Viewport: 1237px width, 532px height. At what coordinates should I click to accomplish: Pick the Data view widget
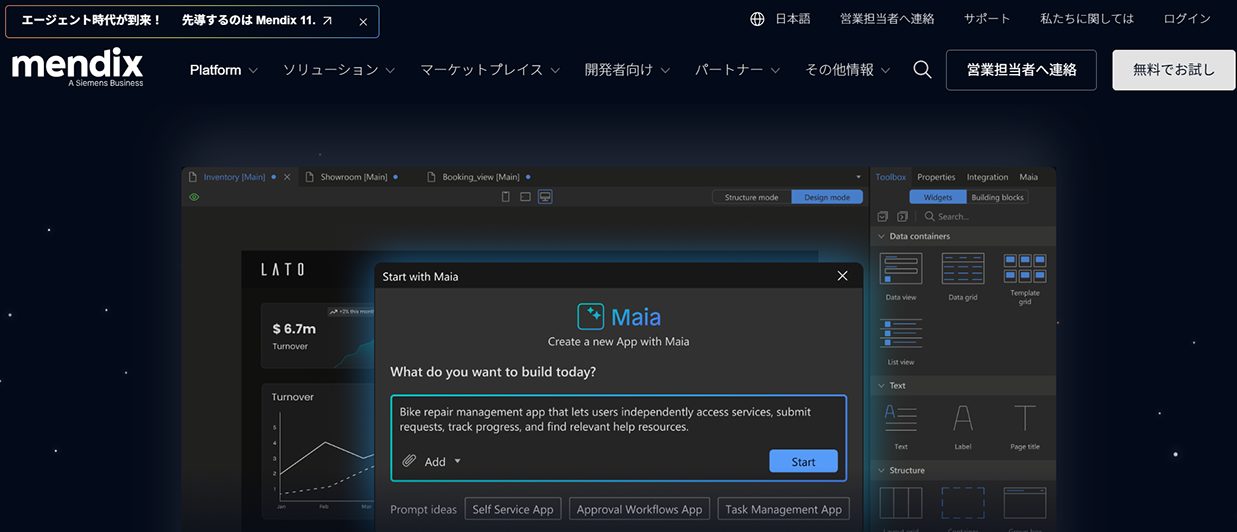coord(901,277)
